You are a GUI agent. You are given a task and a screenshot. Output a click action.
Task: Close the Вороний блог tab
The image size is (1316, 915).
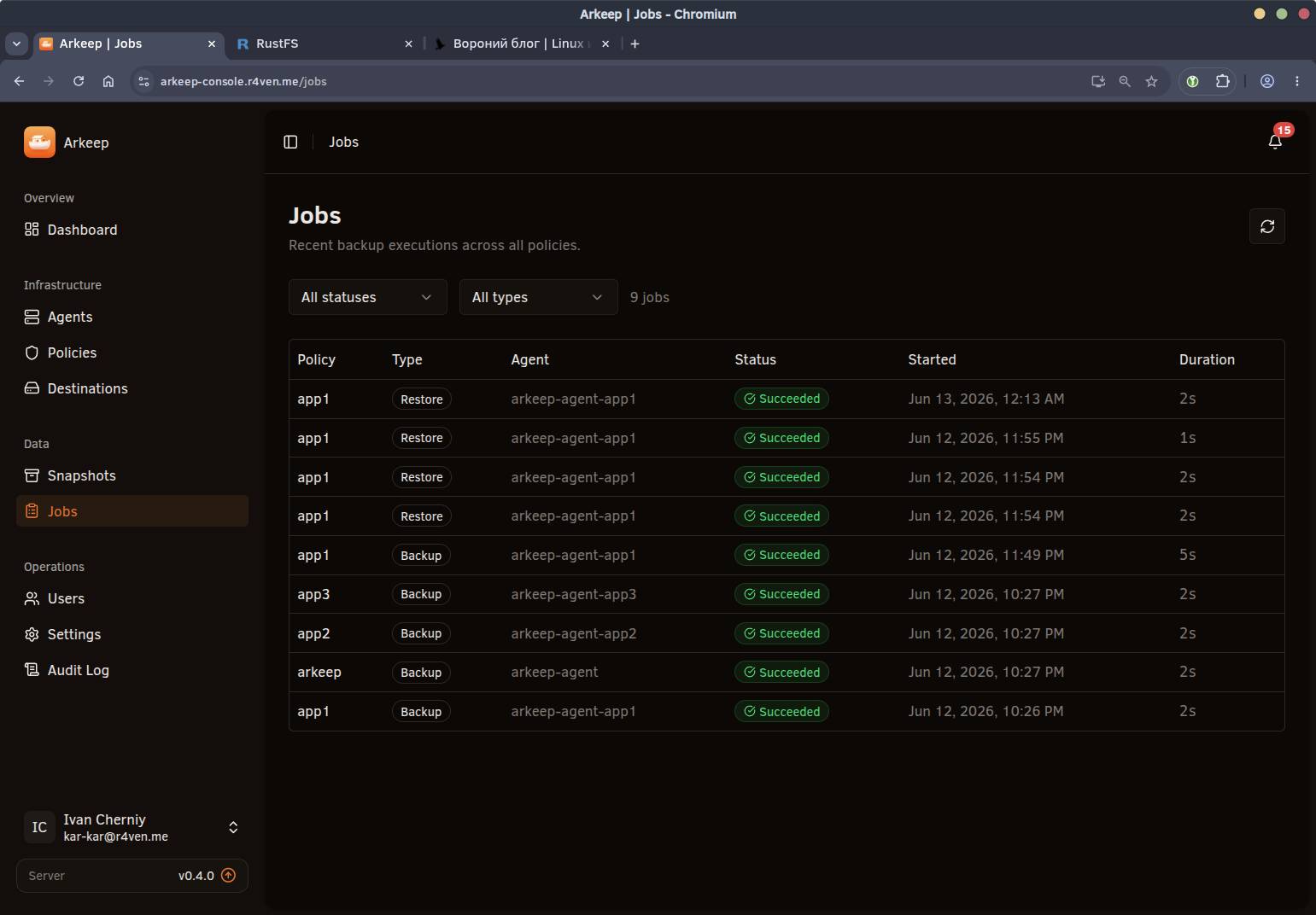pos(605,44)
